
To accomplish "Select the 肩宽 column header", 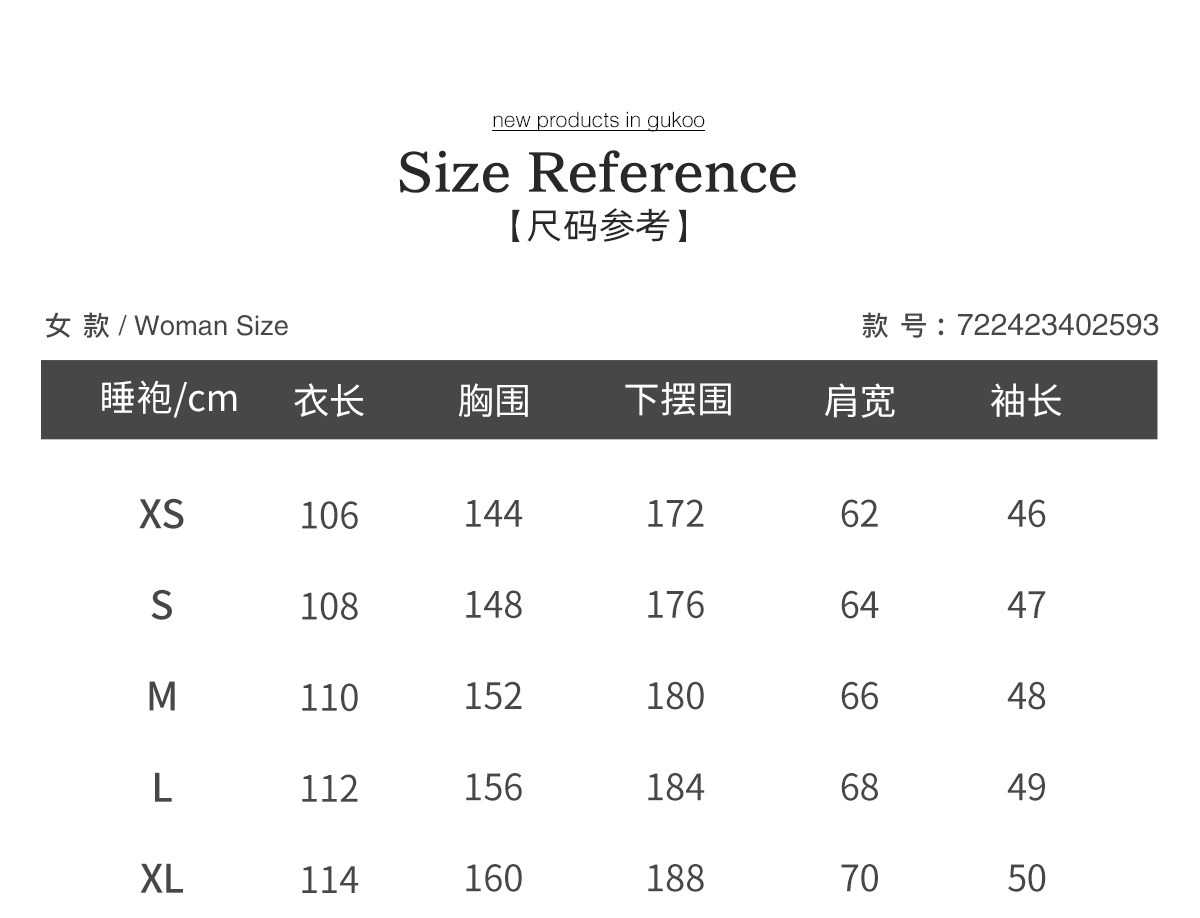I will coord(859,401).
